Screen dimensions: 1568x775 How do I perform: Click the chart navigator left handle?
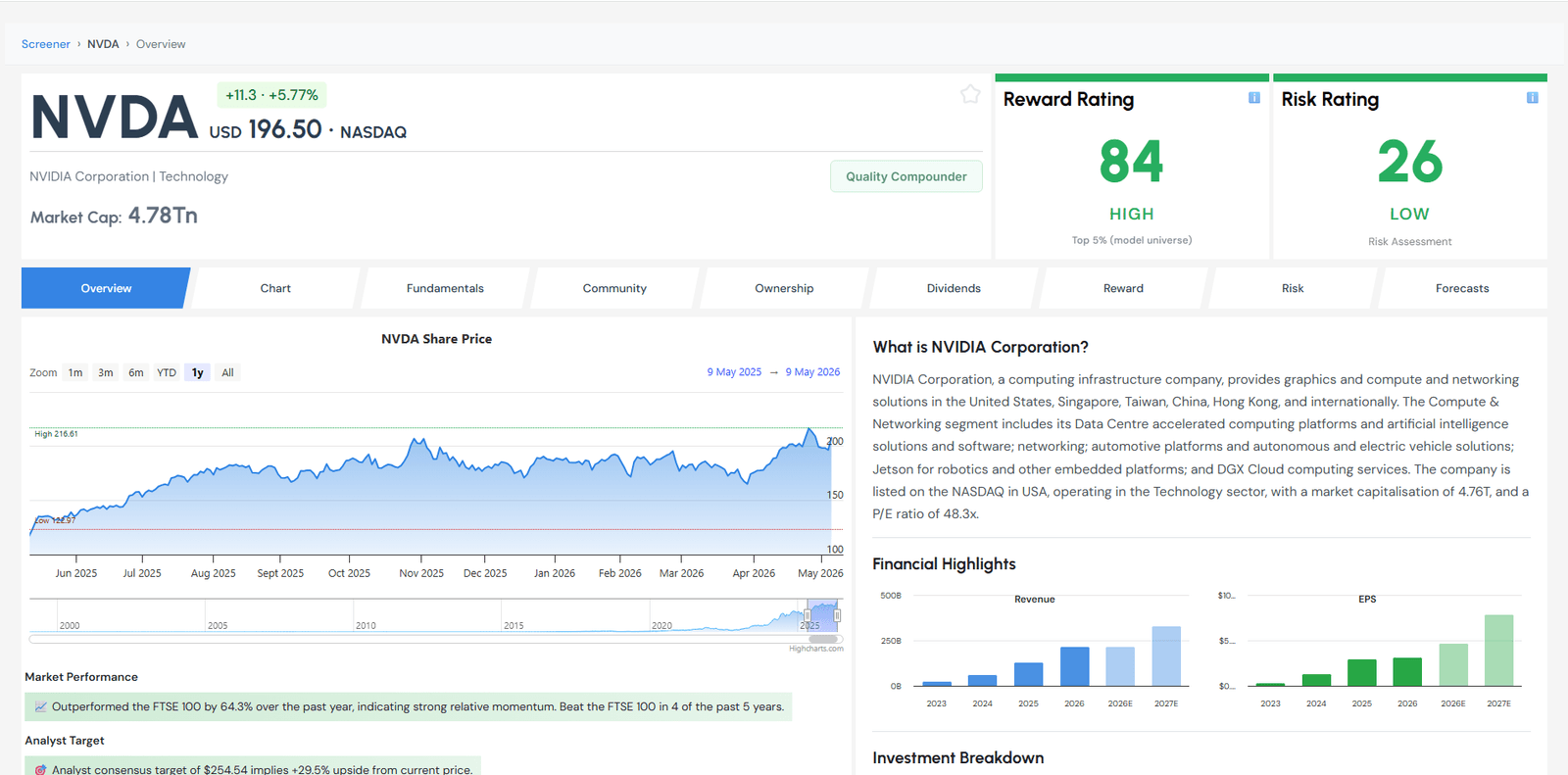coord(808,616)
